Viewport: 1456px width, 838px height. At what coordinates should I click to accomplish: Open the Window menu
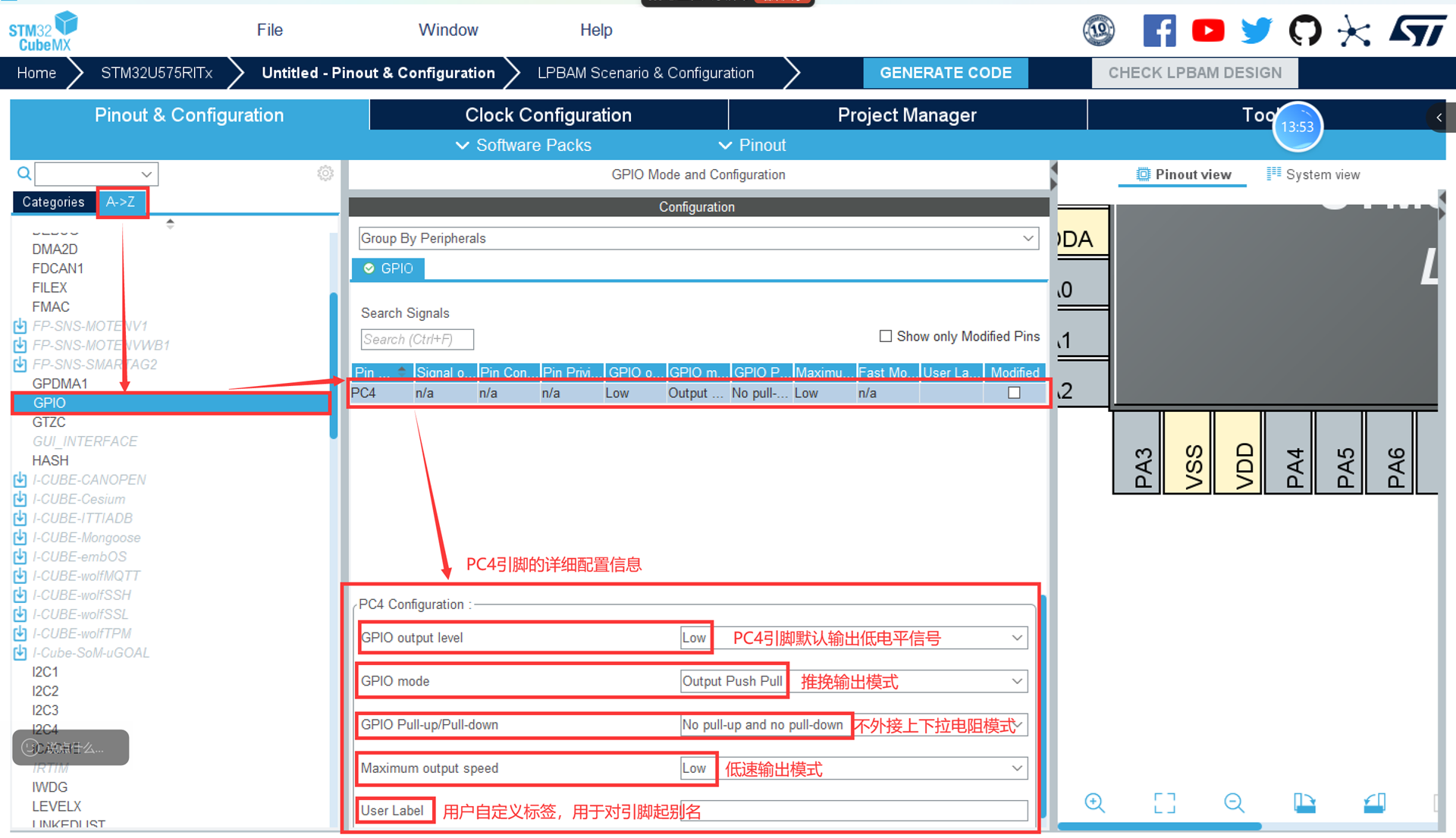coord(448,30)
